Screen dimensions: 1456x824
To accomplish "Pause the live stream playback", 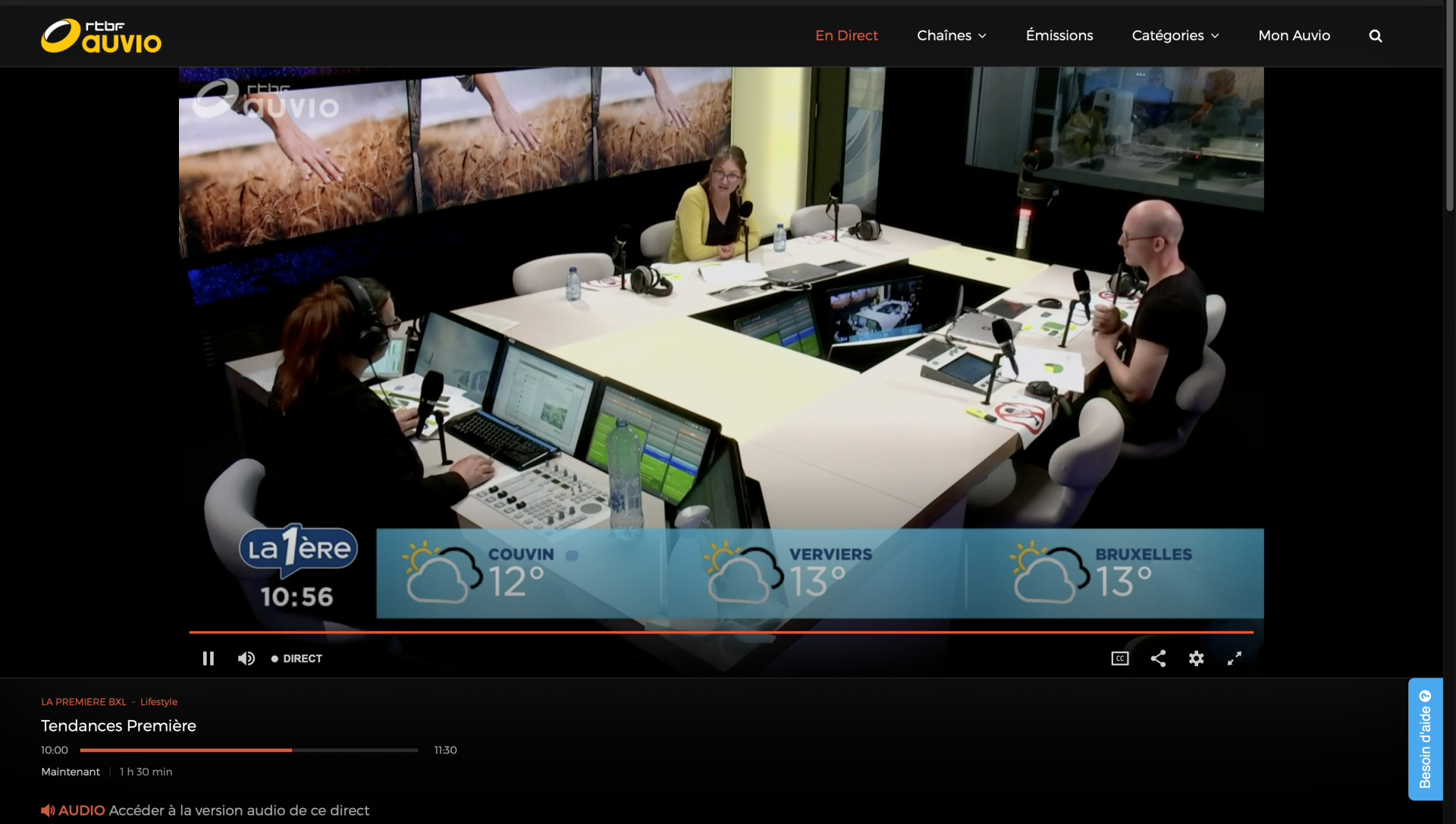I will point(208,659).
